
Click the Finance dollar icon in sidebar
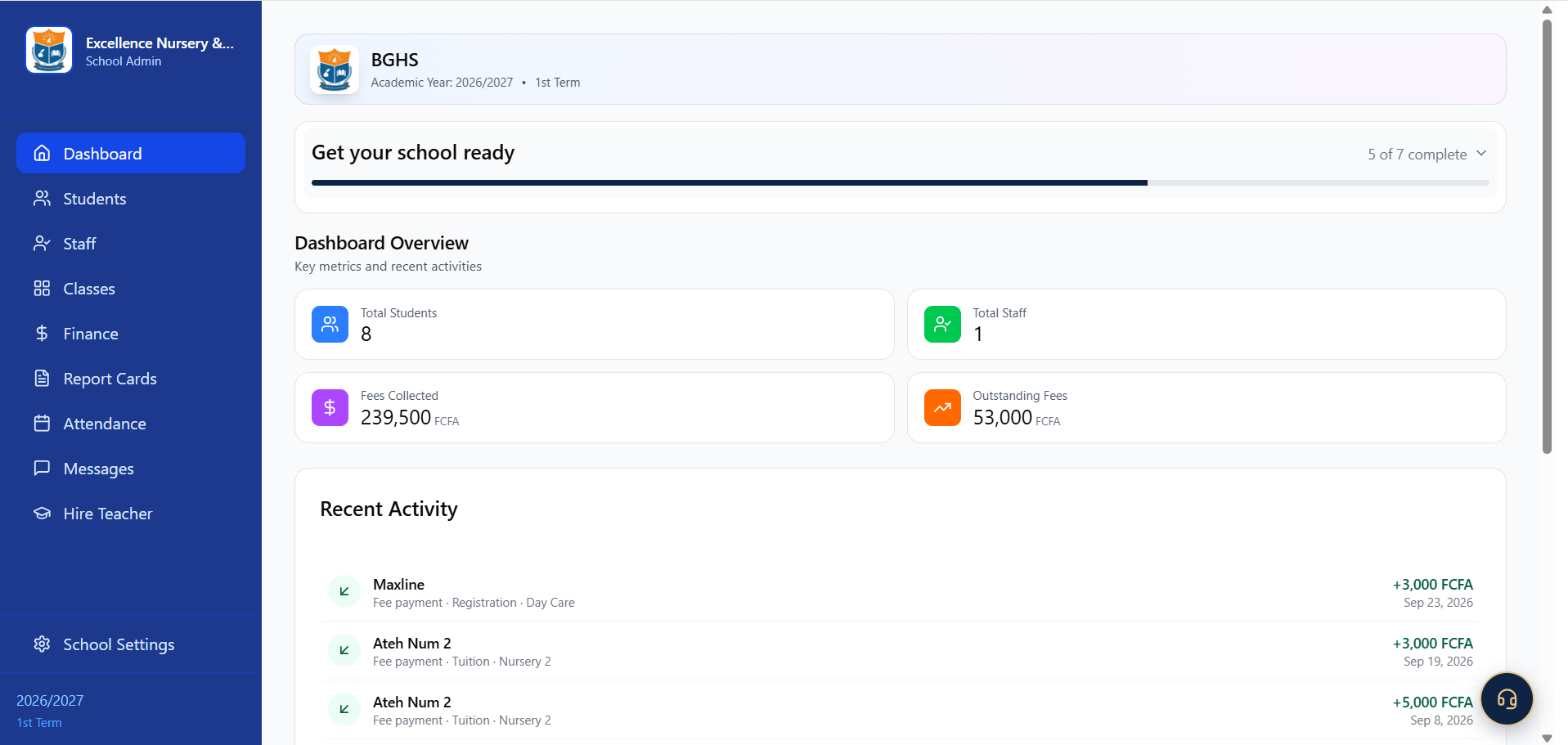(42, 333)
